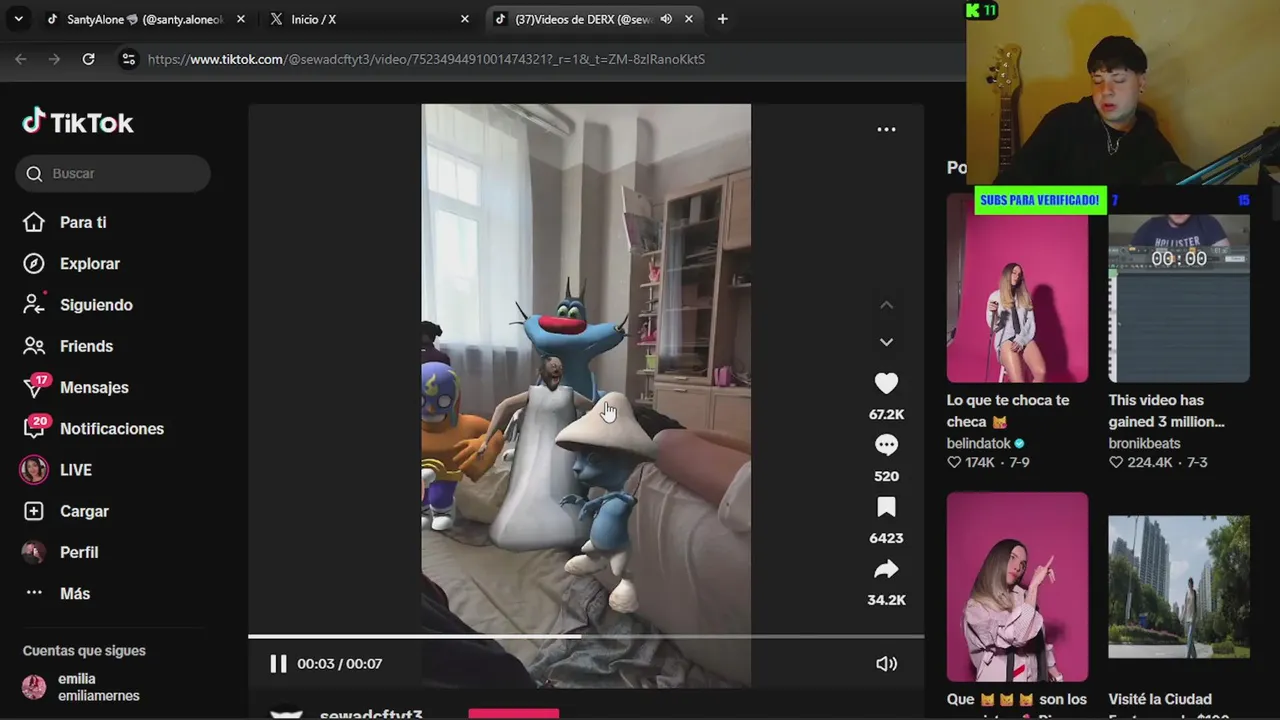
Task: Close the Inicio / X tab
Action: pos(464,19)
